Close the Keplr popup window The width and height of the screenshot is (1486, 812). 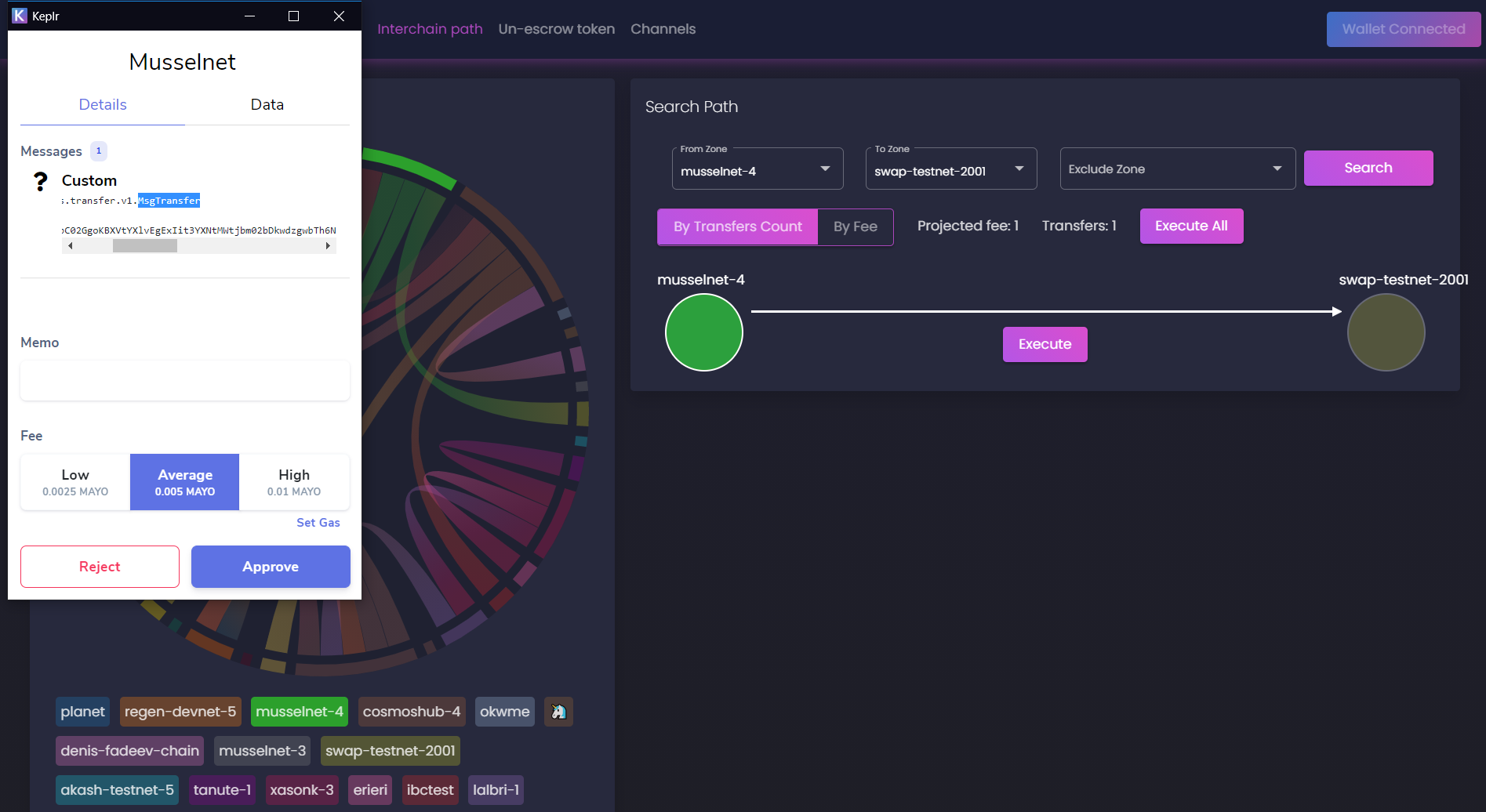pyautogui.click(x=339, y=16)
